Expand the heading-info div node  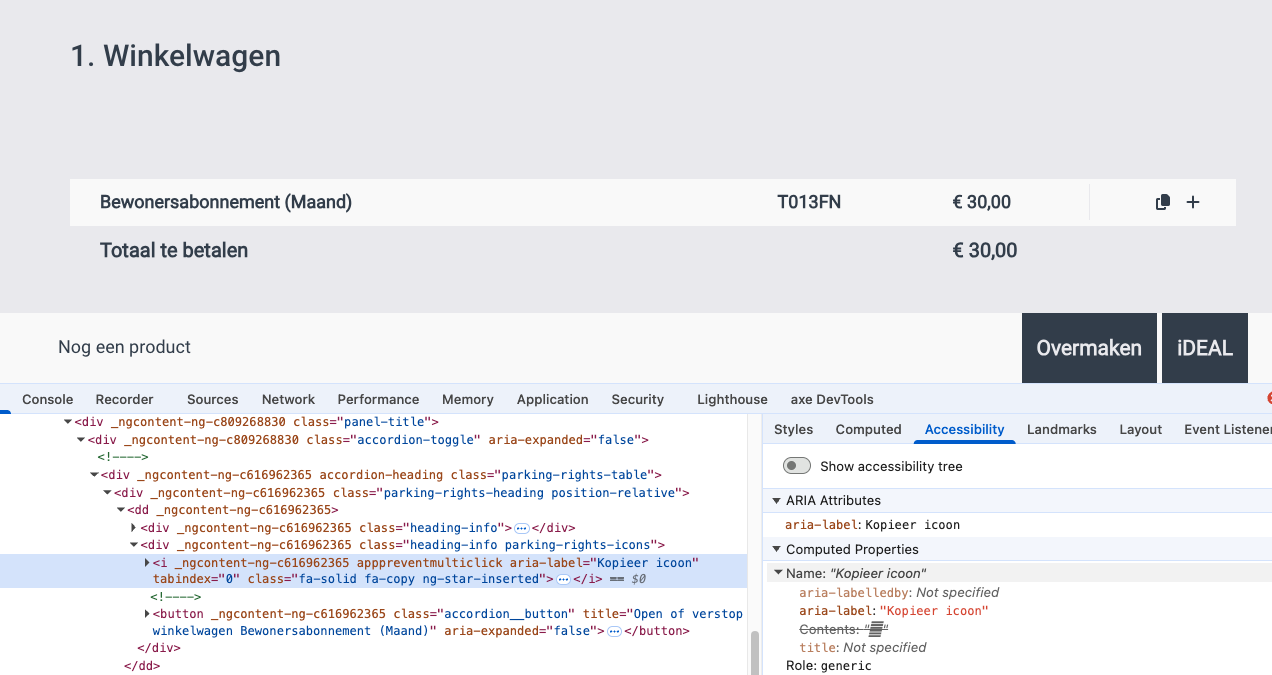click(134, 528)
